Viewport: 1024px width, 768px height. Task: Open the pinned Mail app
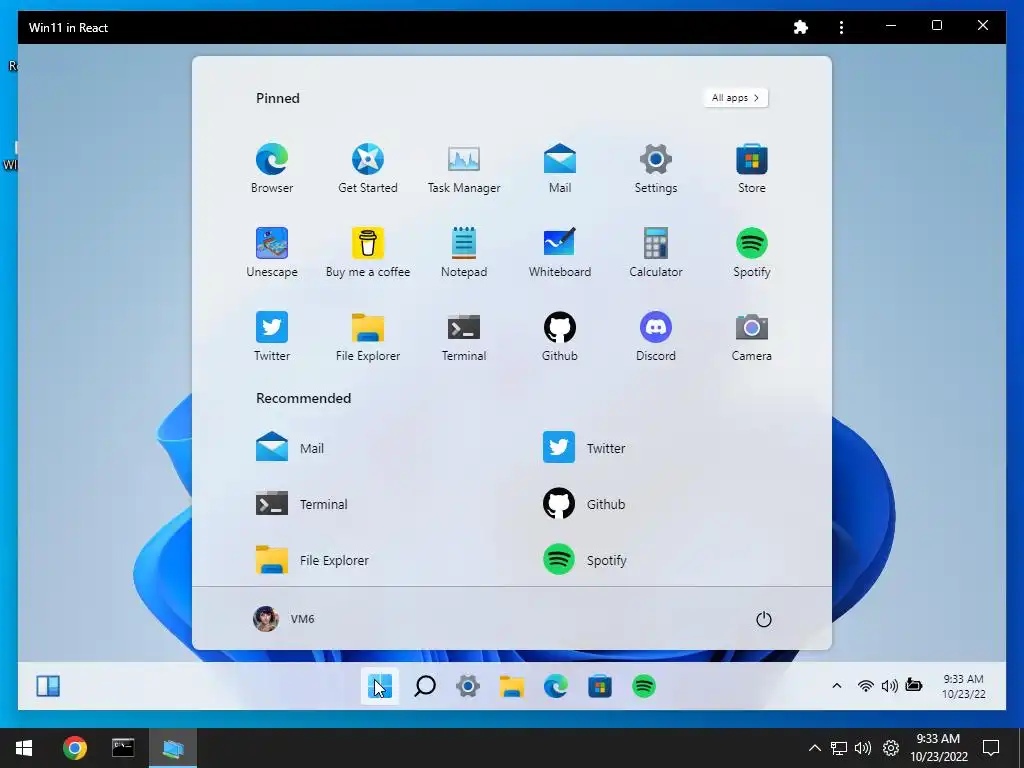(560, 168)
